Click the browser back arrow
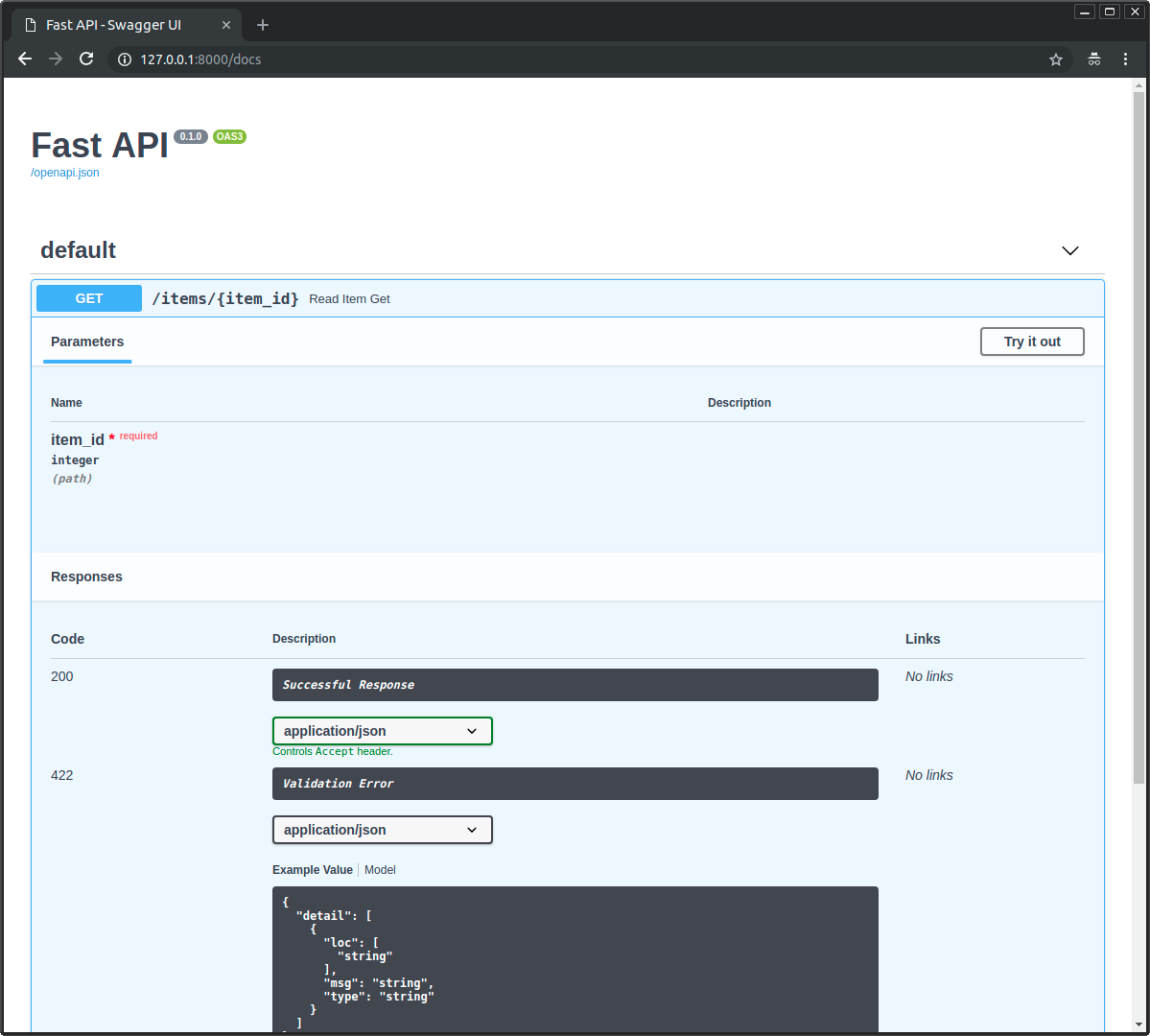 [x=25, y=59]
